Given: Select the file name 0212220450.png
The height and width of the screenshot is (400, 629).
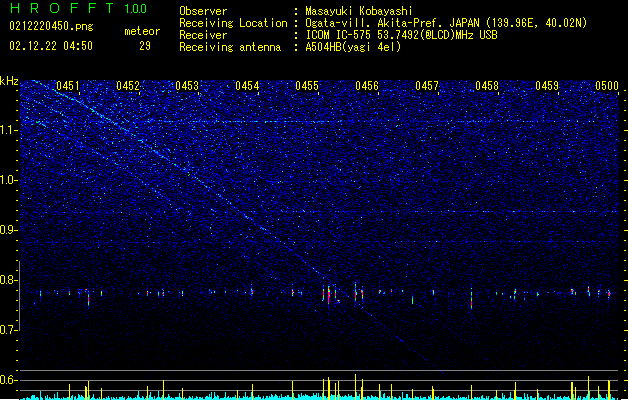Looking at the screenshot, I should pos(51,26).
